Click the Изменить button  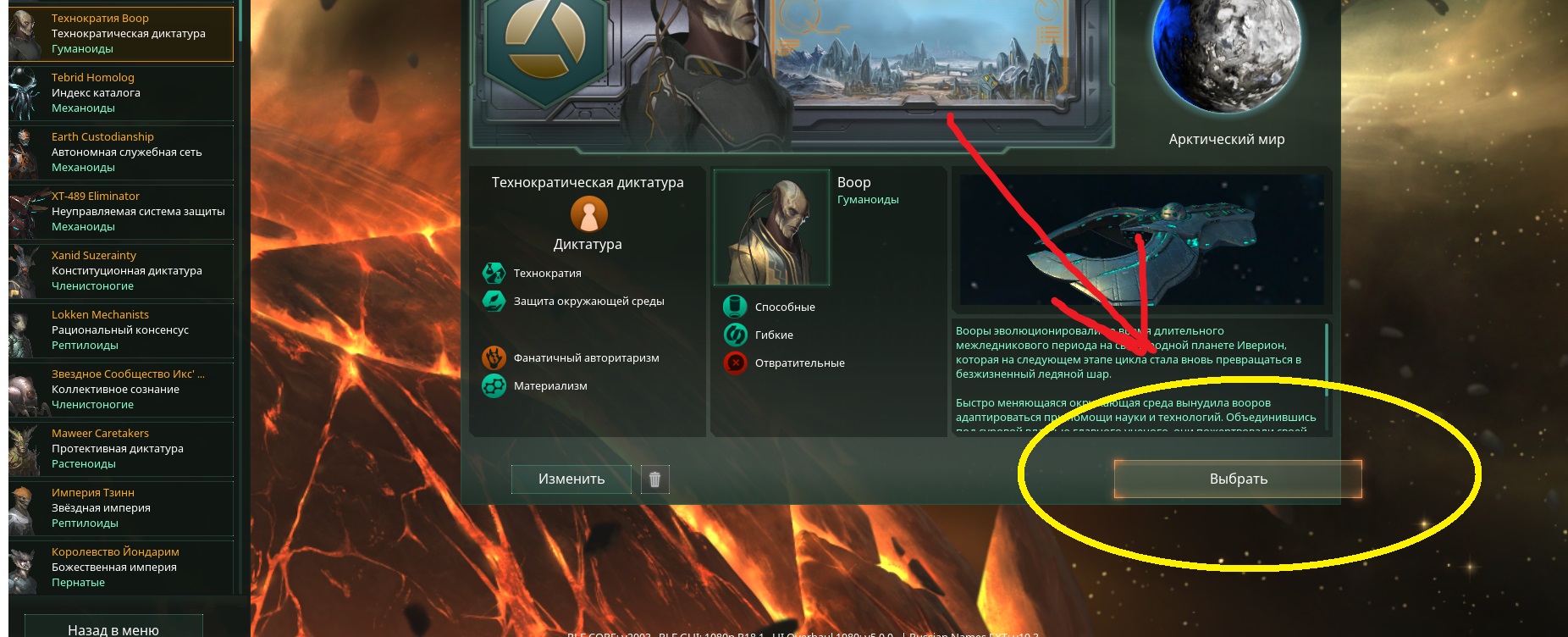click(x=571, y=479)
